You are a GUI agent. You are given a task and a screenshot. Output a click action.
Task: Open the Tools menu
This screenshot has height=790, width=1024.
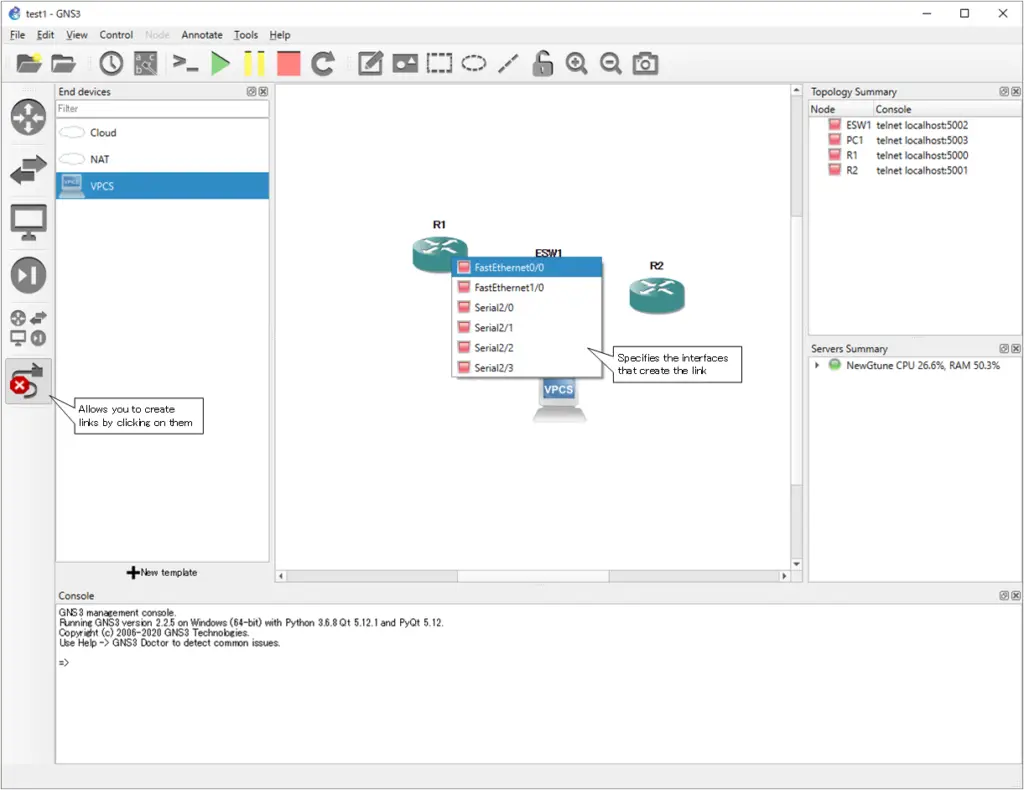(246, 35)
